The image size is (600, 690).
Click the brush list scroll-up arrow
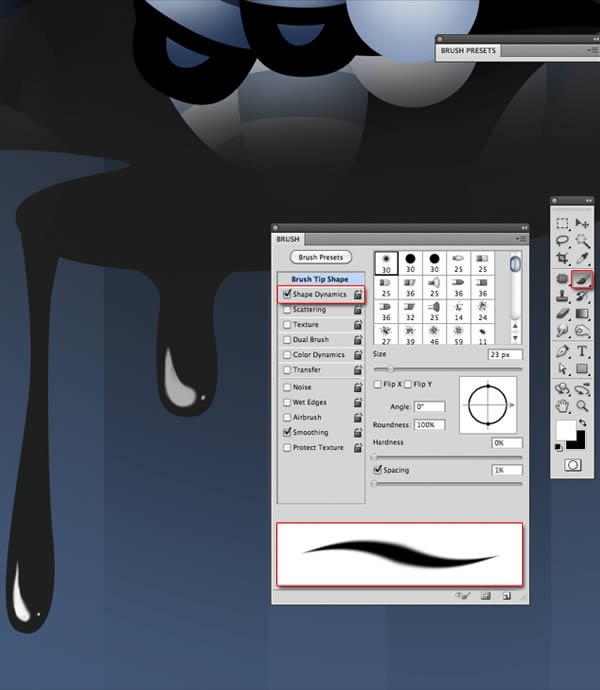(515, 326)
